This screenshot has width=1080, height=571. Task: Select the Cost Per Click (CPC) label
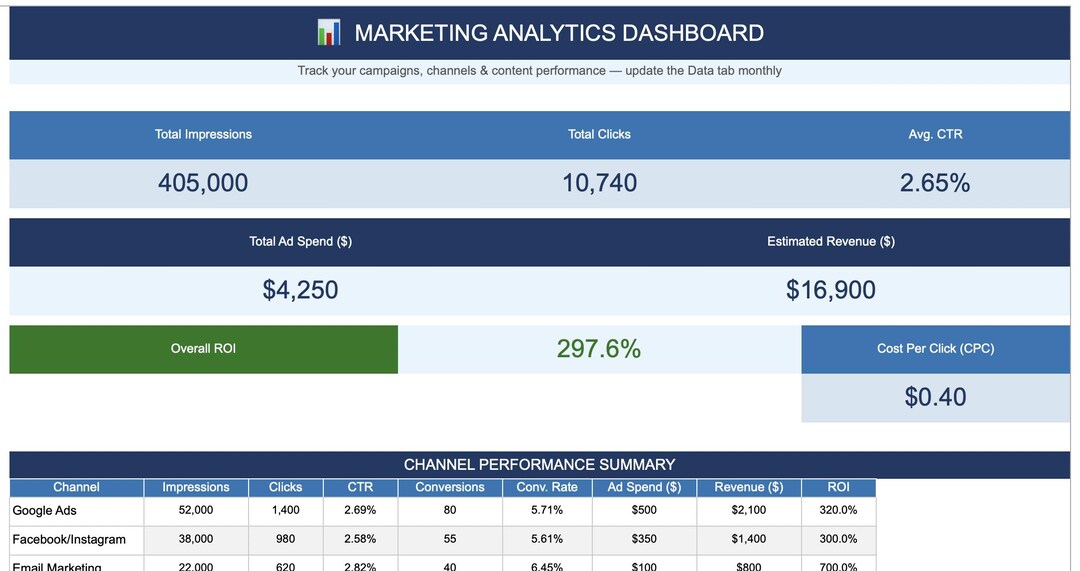[935, 349]
